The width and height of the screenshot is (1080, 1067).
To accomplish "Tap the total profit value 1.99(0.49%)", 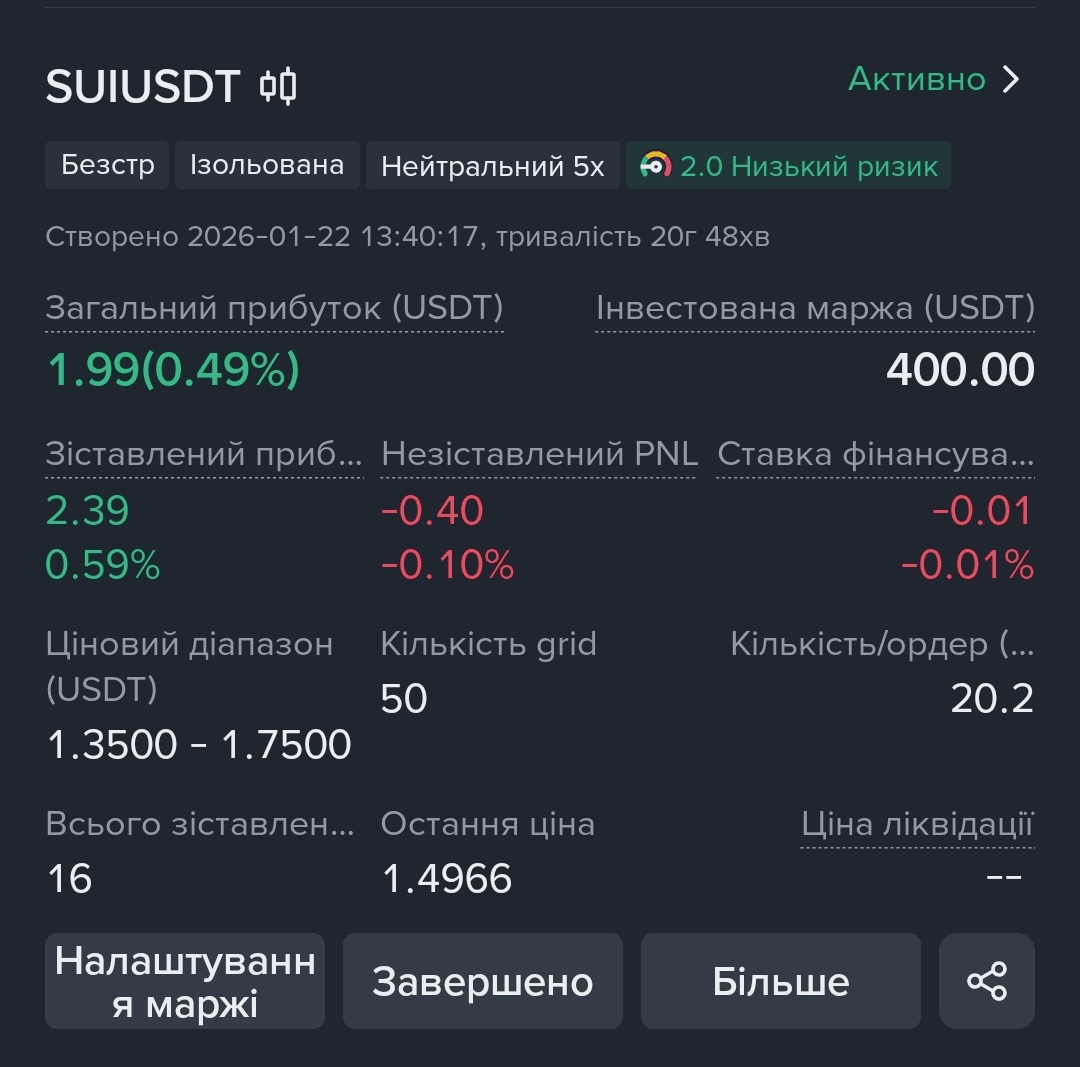I will 173,370.
